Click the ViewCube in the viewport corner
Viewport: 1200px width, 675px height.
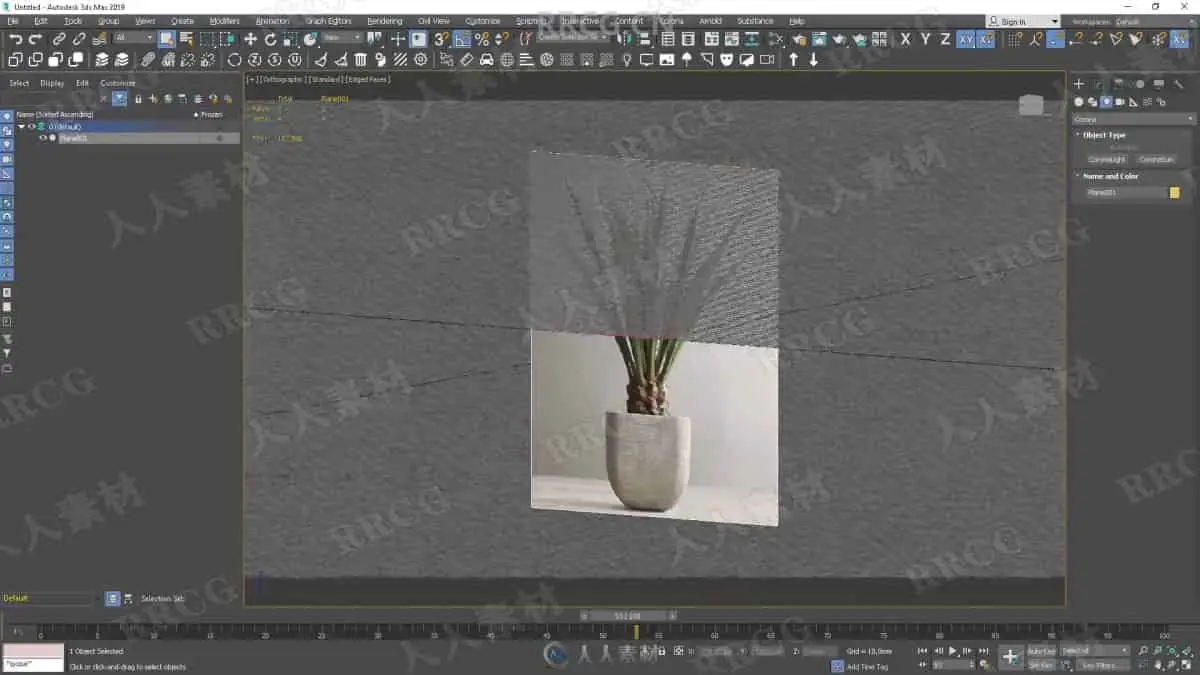[x=1031, y=105]
